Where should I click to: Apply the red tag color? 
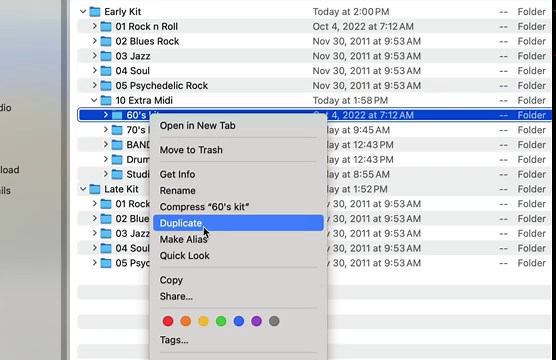click(168, 321)
